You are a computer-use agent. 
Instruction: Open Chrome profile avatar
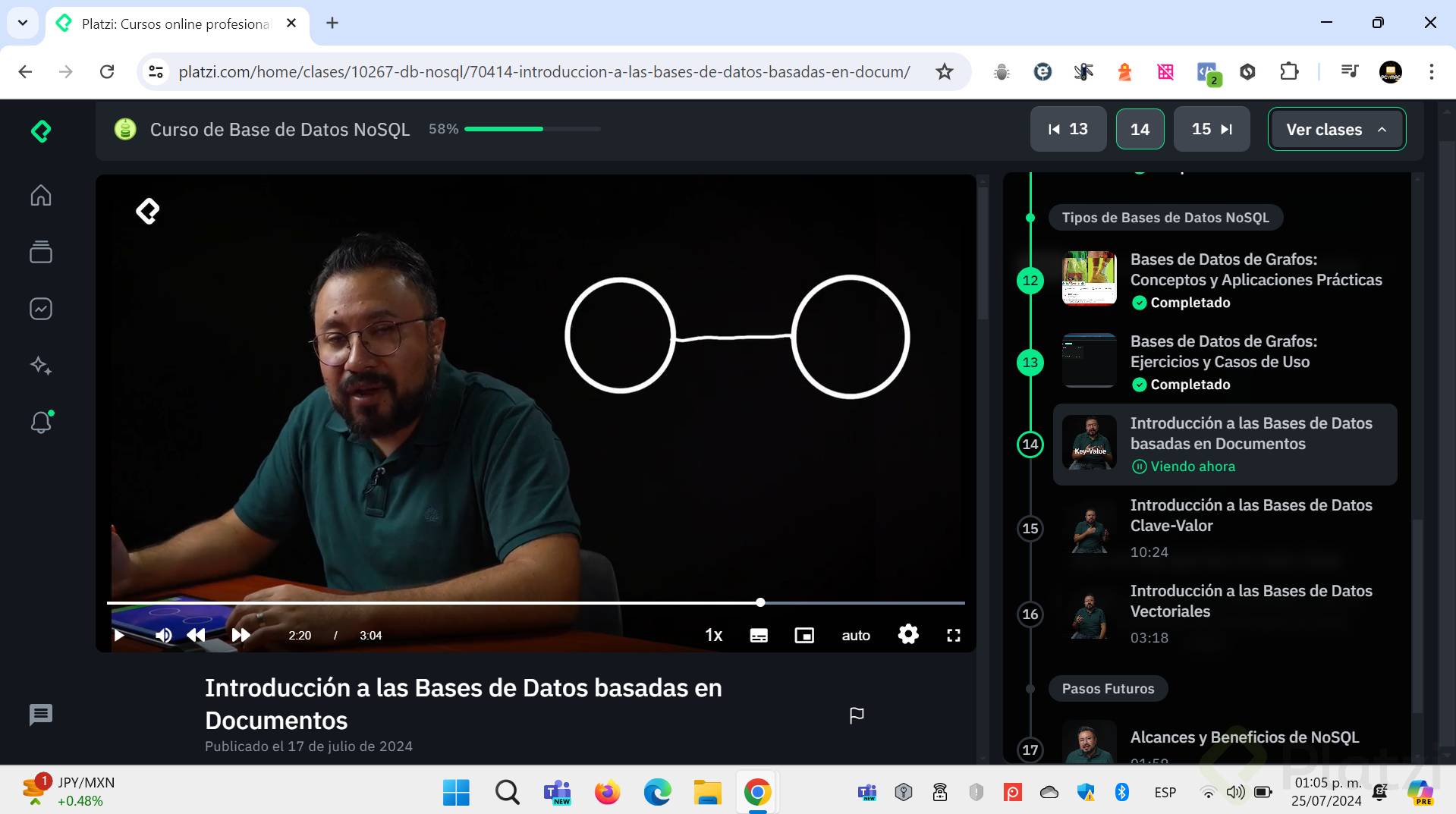point(1390,72)
